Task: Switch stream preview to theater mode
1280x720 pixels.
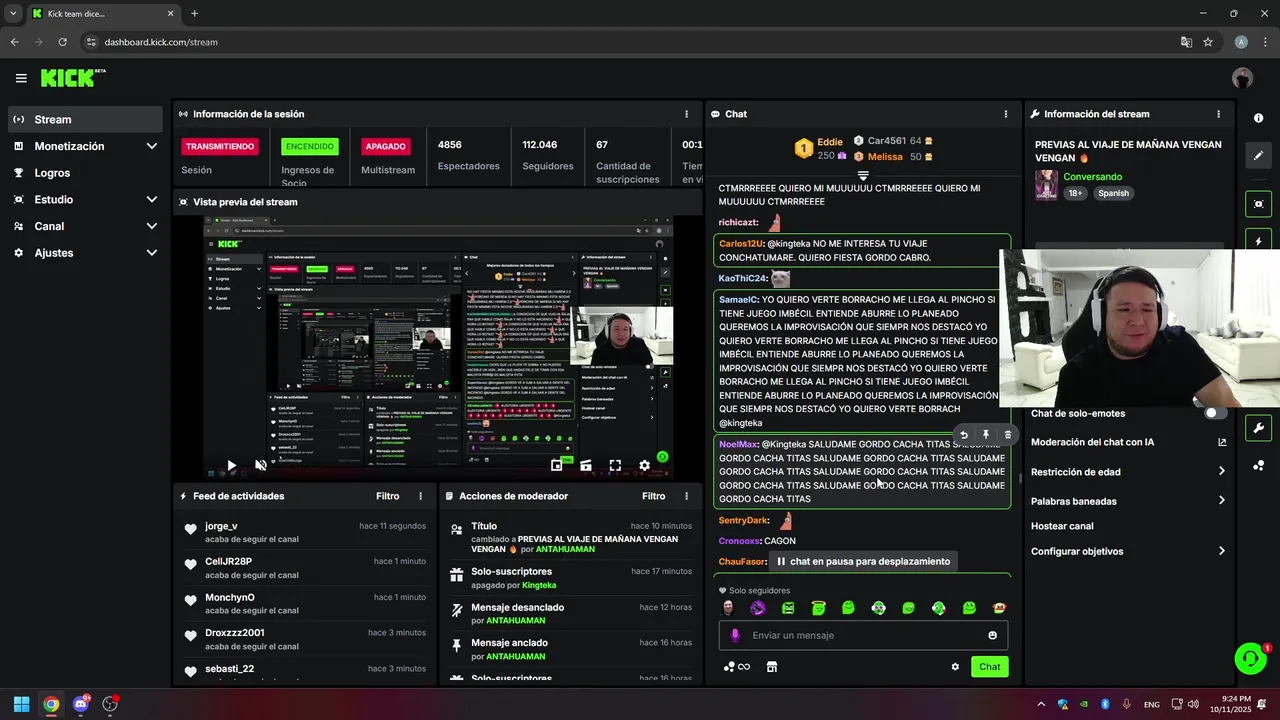Action: coord(586,465)
